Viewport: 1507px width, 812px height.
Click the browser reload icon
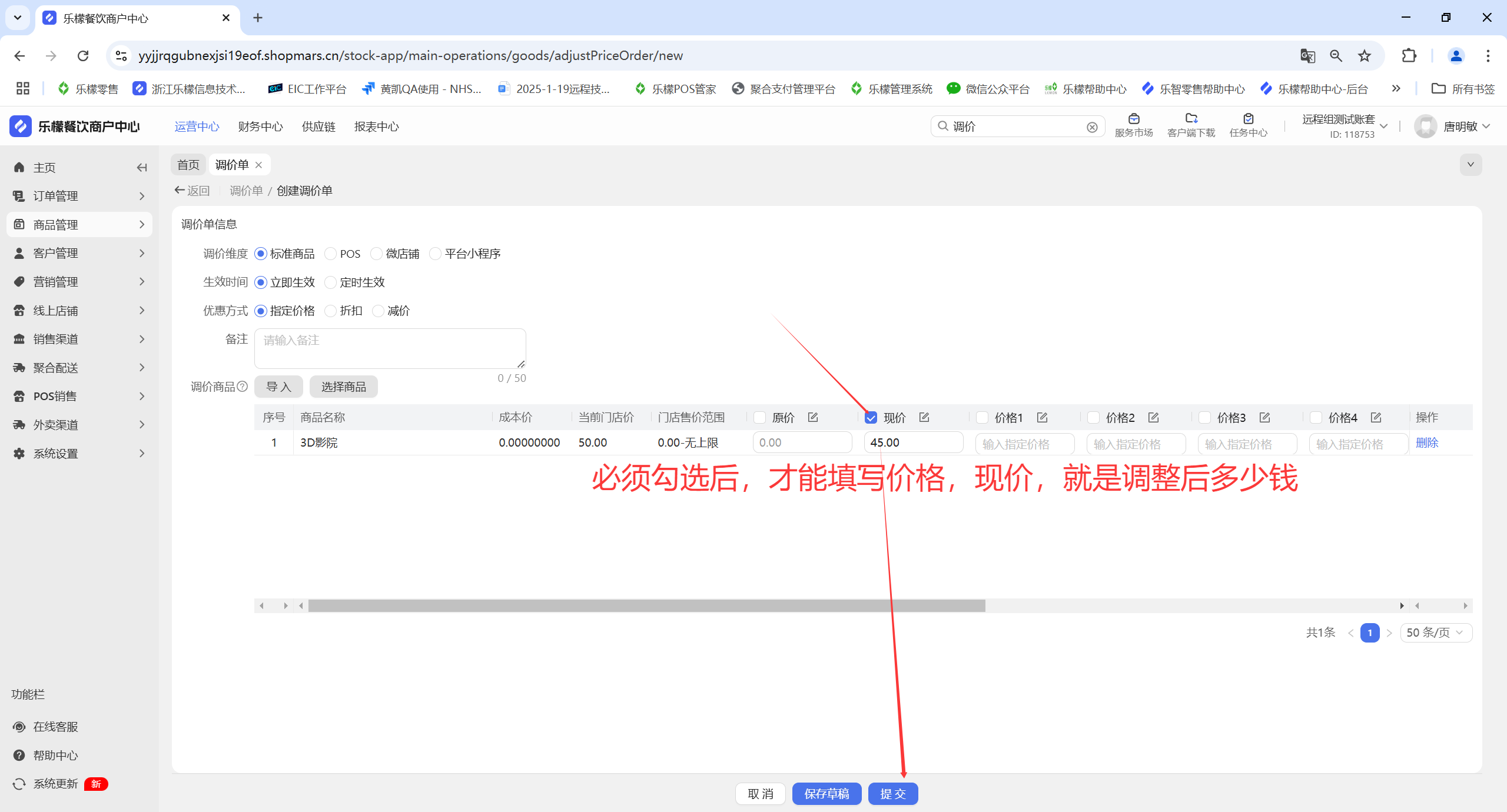(83, 55)
